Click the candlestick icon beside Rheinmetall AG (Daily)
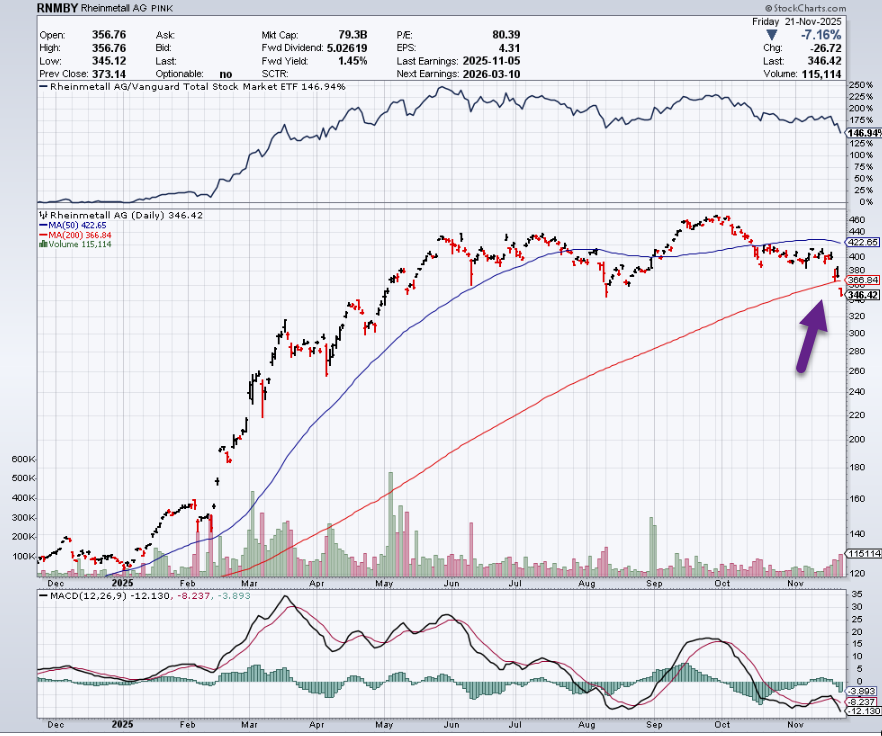Image resolution: width=882 pixels, height=736 pixels. coord(43,215)
